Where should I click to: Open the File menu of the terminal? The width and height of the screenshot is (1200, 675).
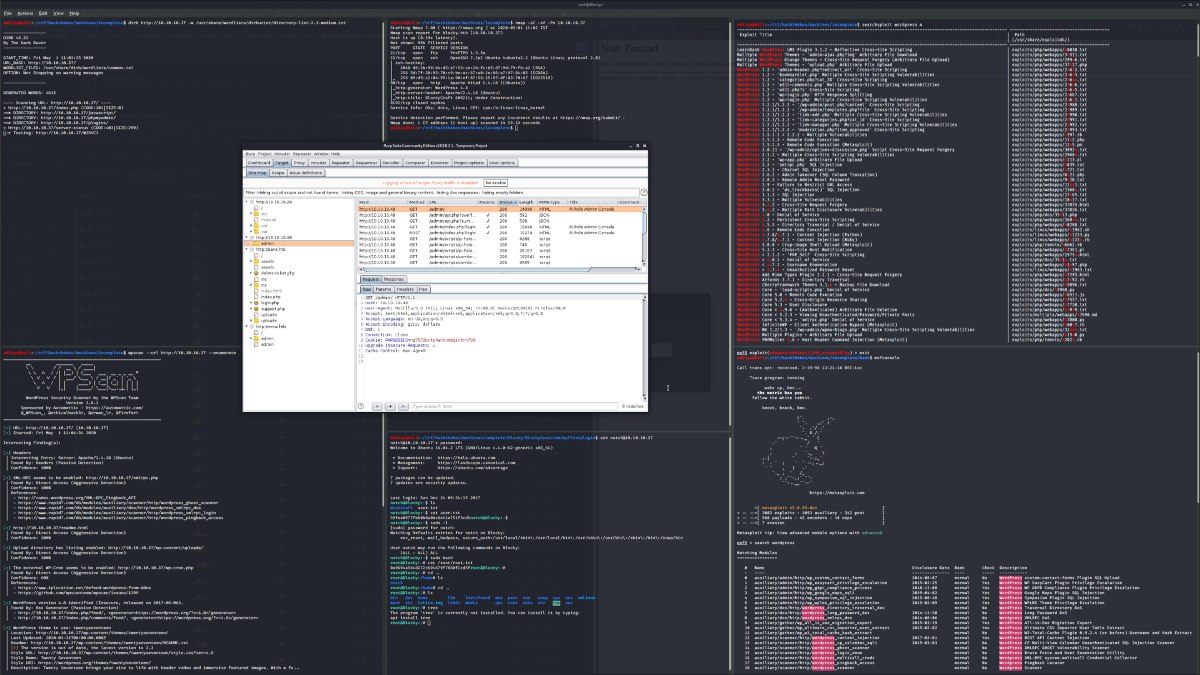(6, 13)
